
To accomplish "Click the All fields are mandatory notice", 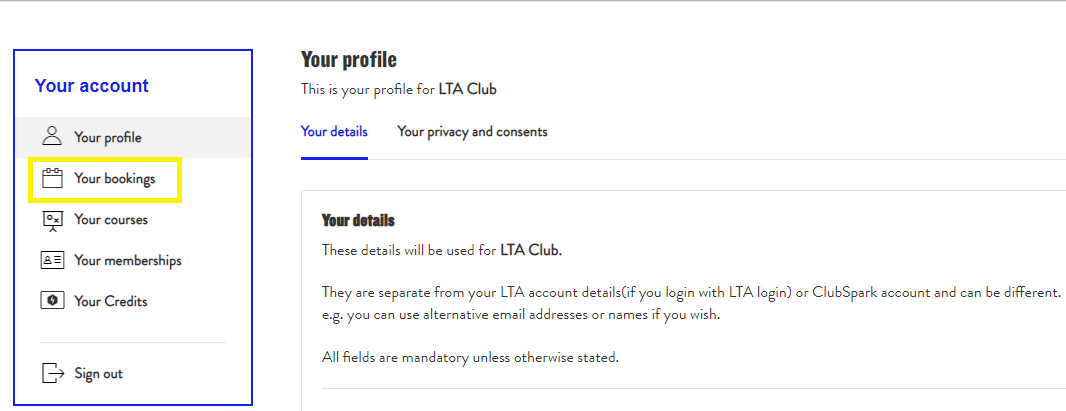I will pyautogui.click(x=470, y=357).
